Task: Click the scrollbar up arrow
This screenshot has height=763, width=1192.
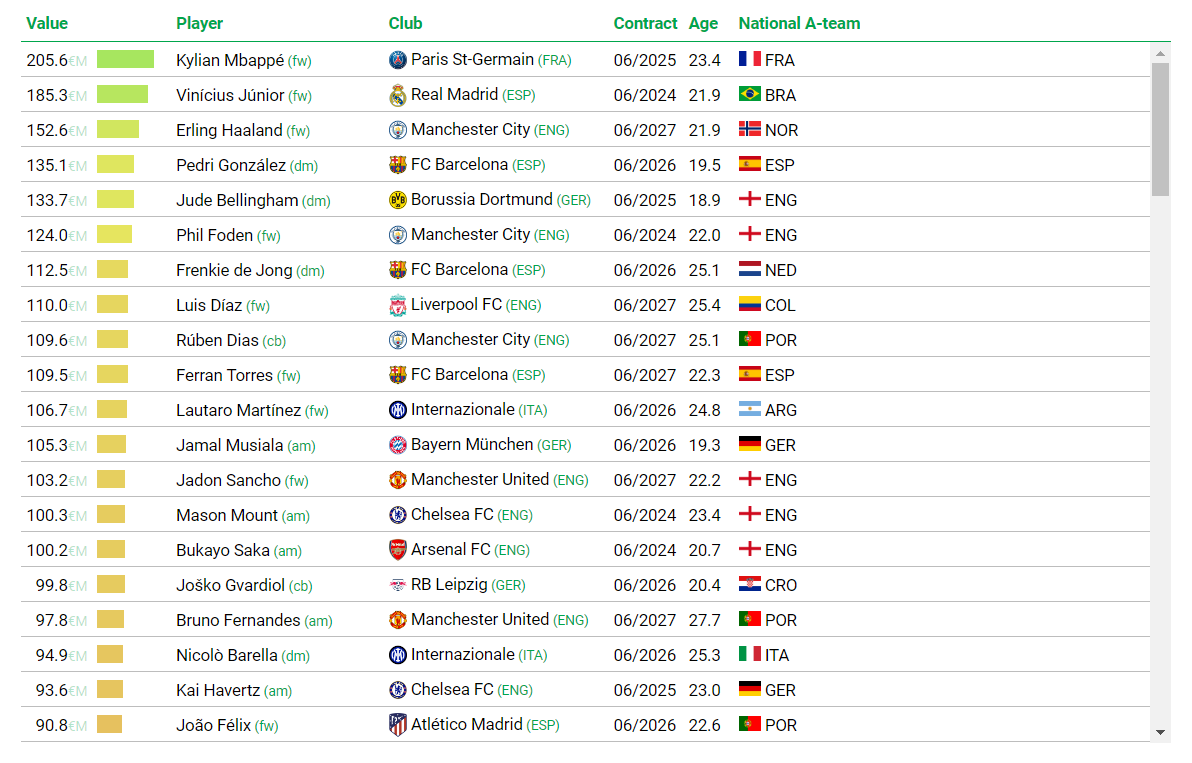Action: click(x=1160, y=54)
